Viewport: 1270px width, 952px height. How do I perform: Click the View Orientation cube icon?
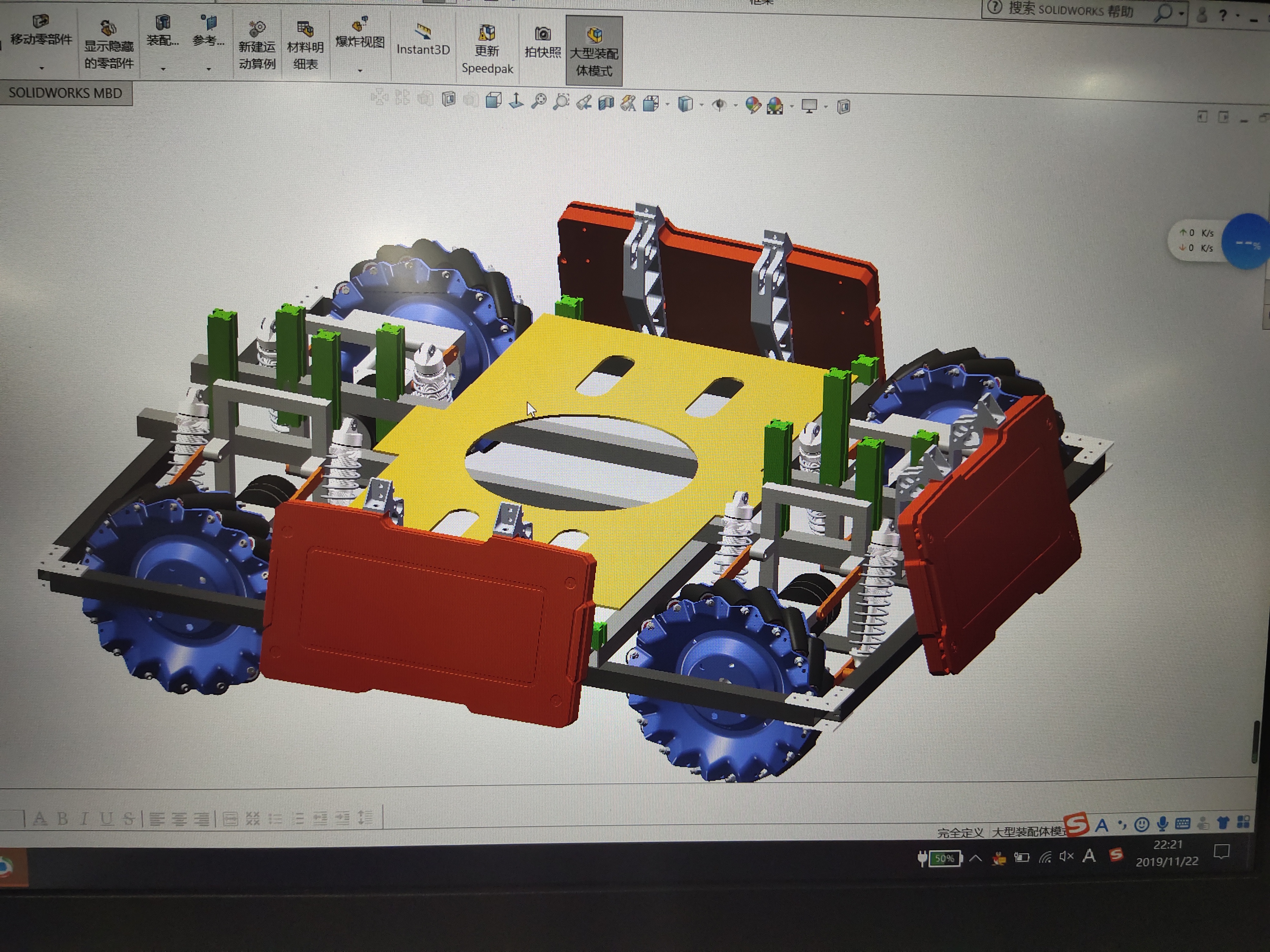[x=651, y=104]
